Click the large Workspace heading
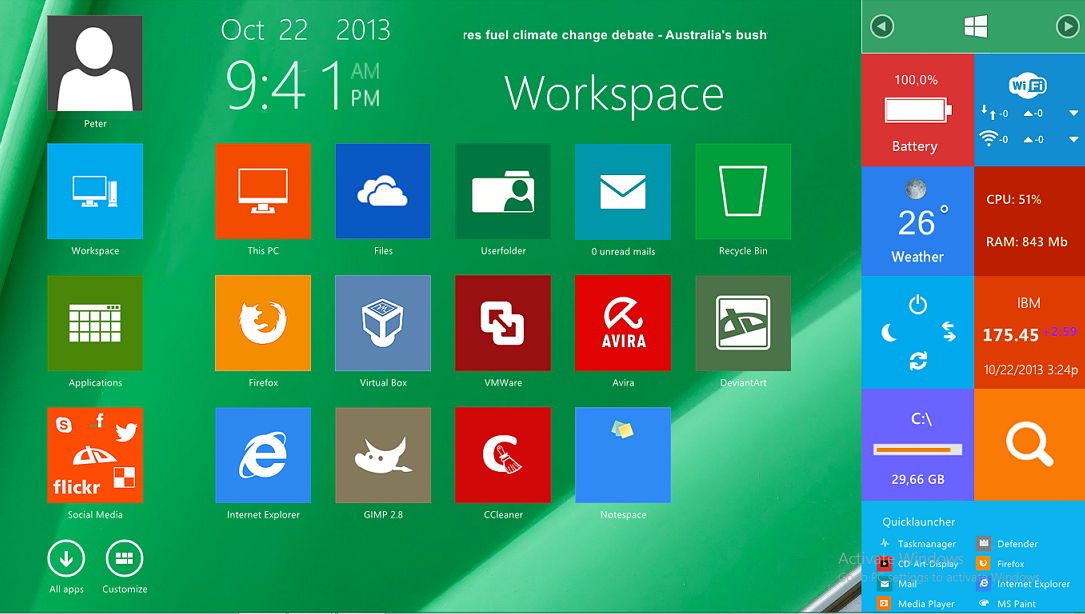Viewport: 1085px width, 614px height. [x=614, y=93]
